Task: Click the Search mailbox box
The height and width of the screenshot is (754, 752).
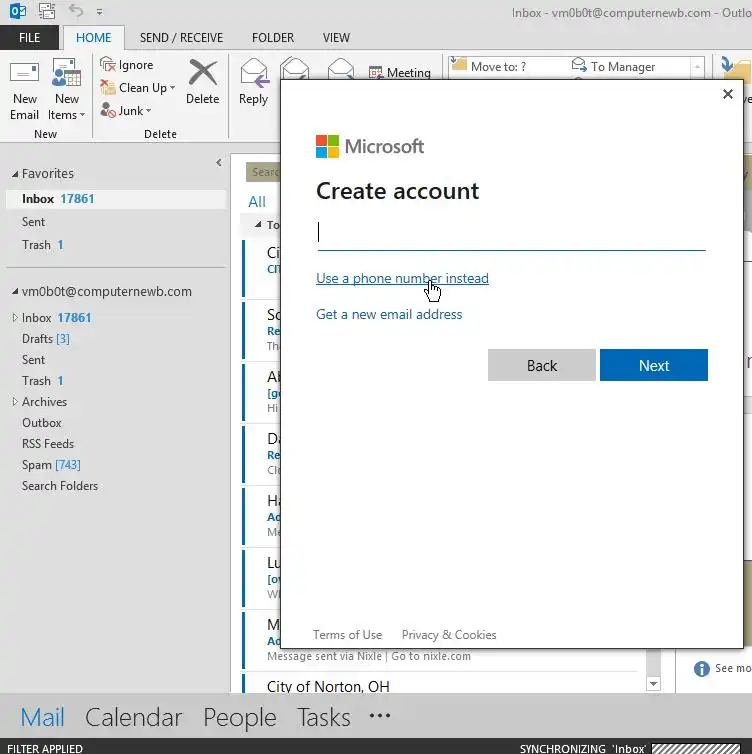Action: (x=263, y=172)
